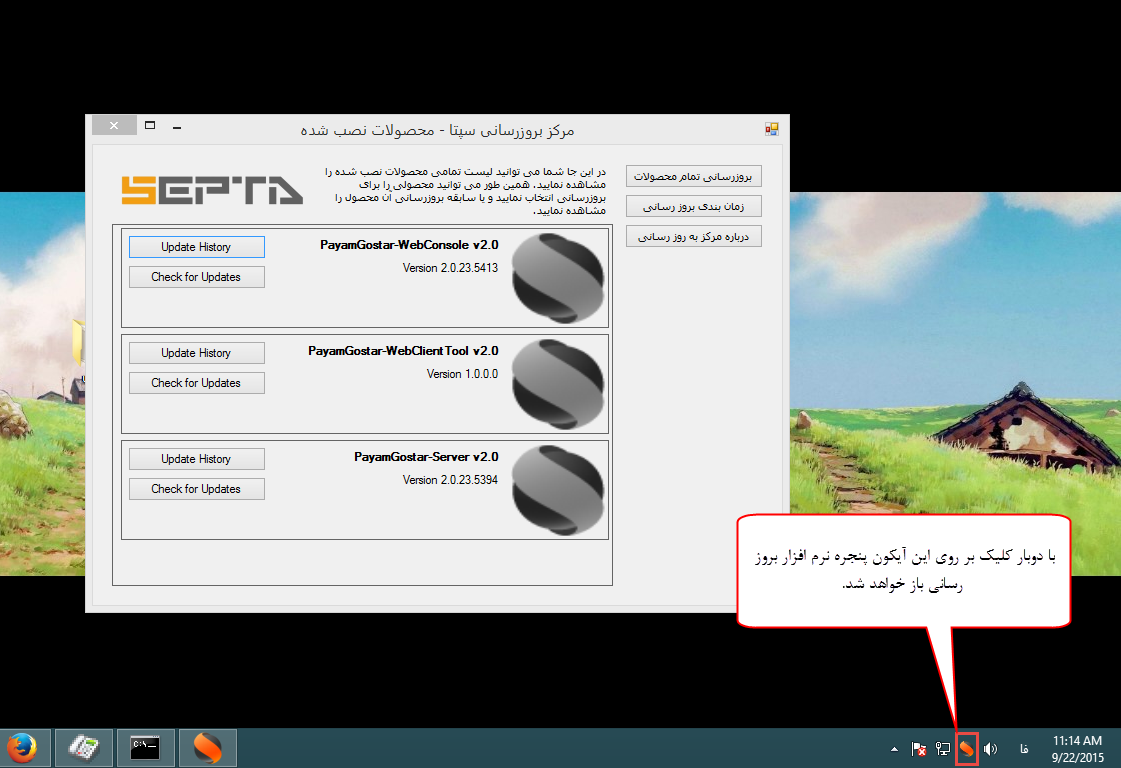Viewport: 1121px width, 768px height.
Task: Open the clock showing 11:14 AM
Action: pos(1077,749)
